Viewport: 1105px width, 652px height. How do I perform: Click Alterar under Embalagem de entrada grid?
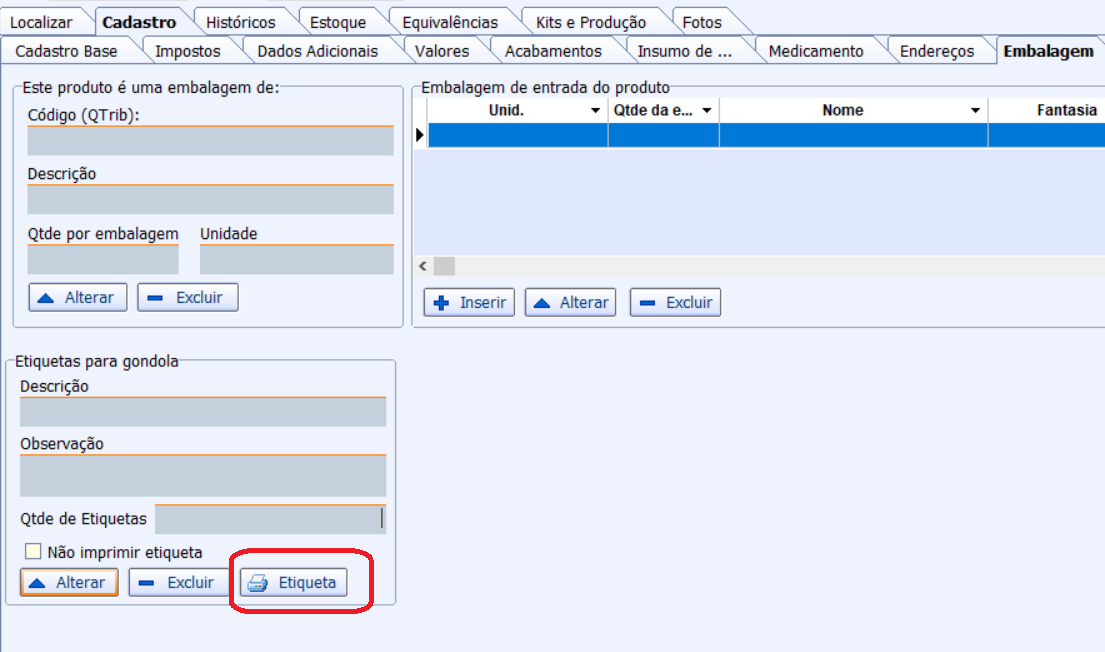point(571,302)
